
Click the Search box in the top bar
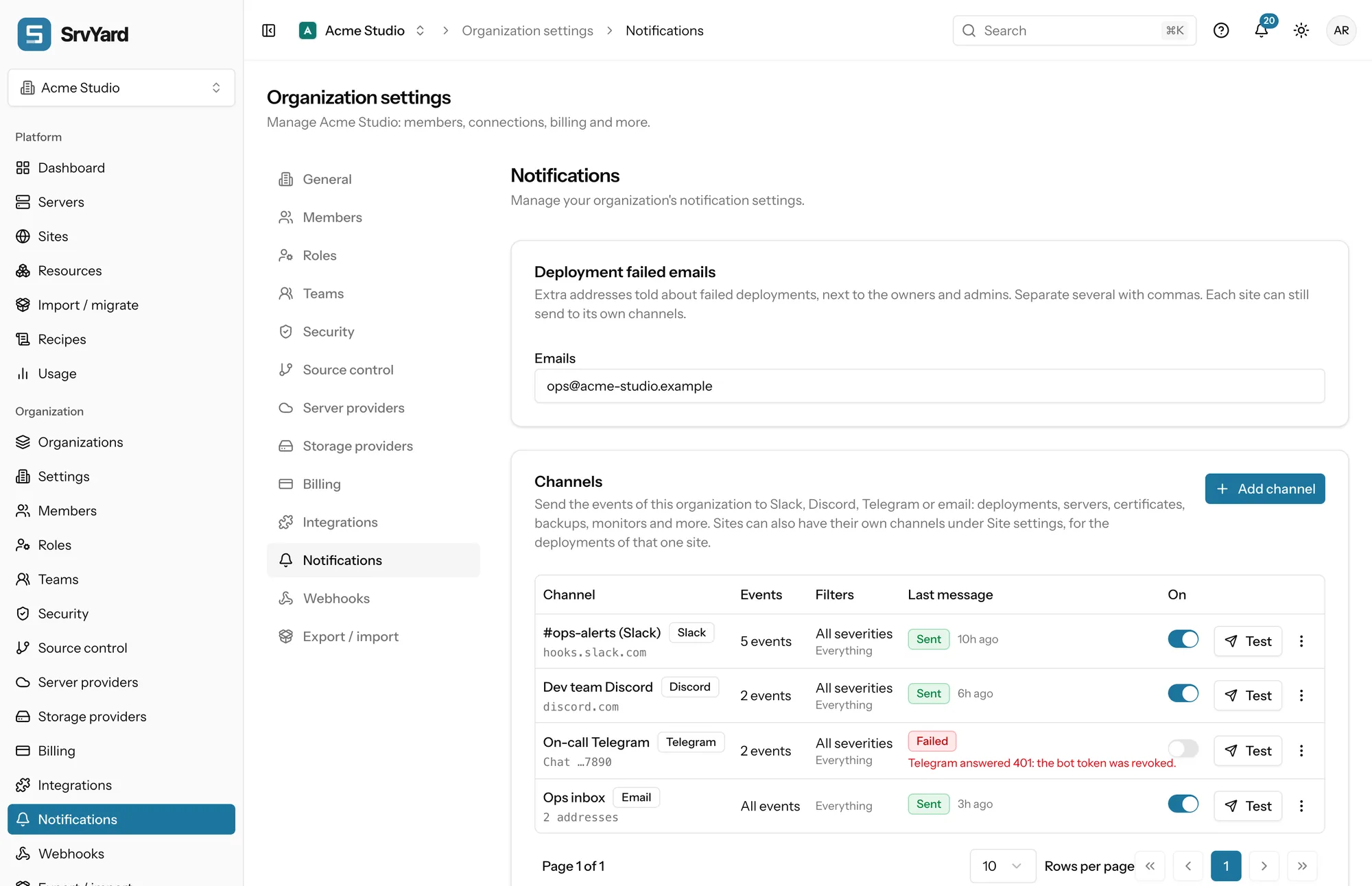pyautogui.click(x=1074, y=31)
